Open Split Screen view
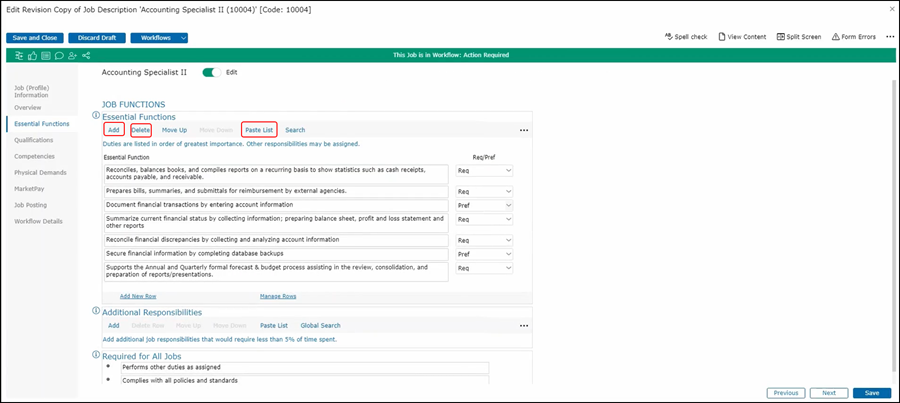 point(797,37)
